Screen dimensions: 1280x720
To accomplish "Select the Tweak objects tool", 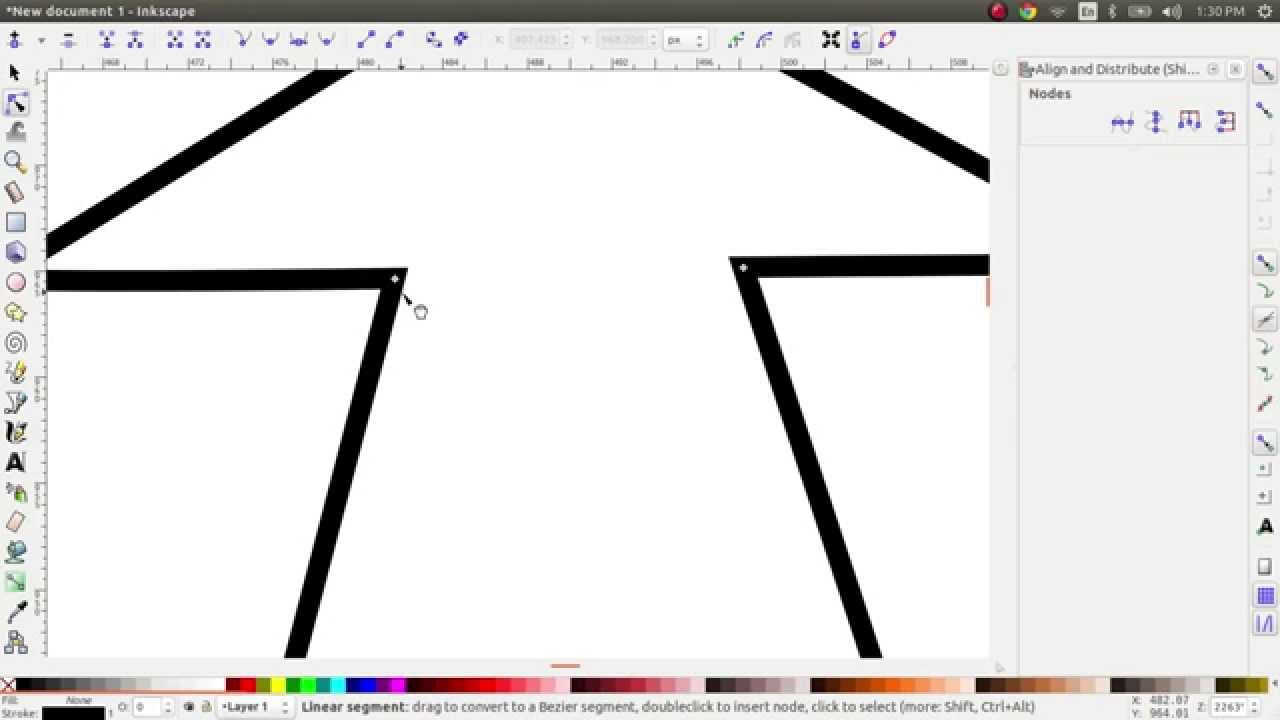I will point(15,131).
